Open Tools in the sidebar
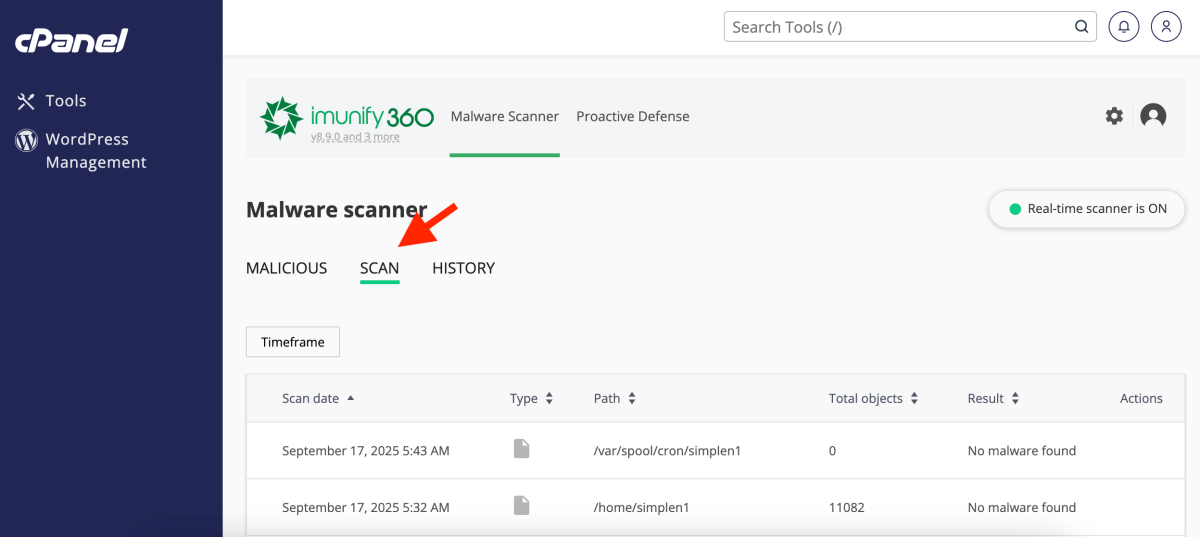1200x537 pixels. click(x=65, y=101)
